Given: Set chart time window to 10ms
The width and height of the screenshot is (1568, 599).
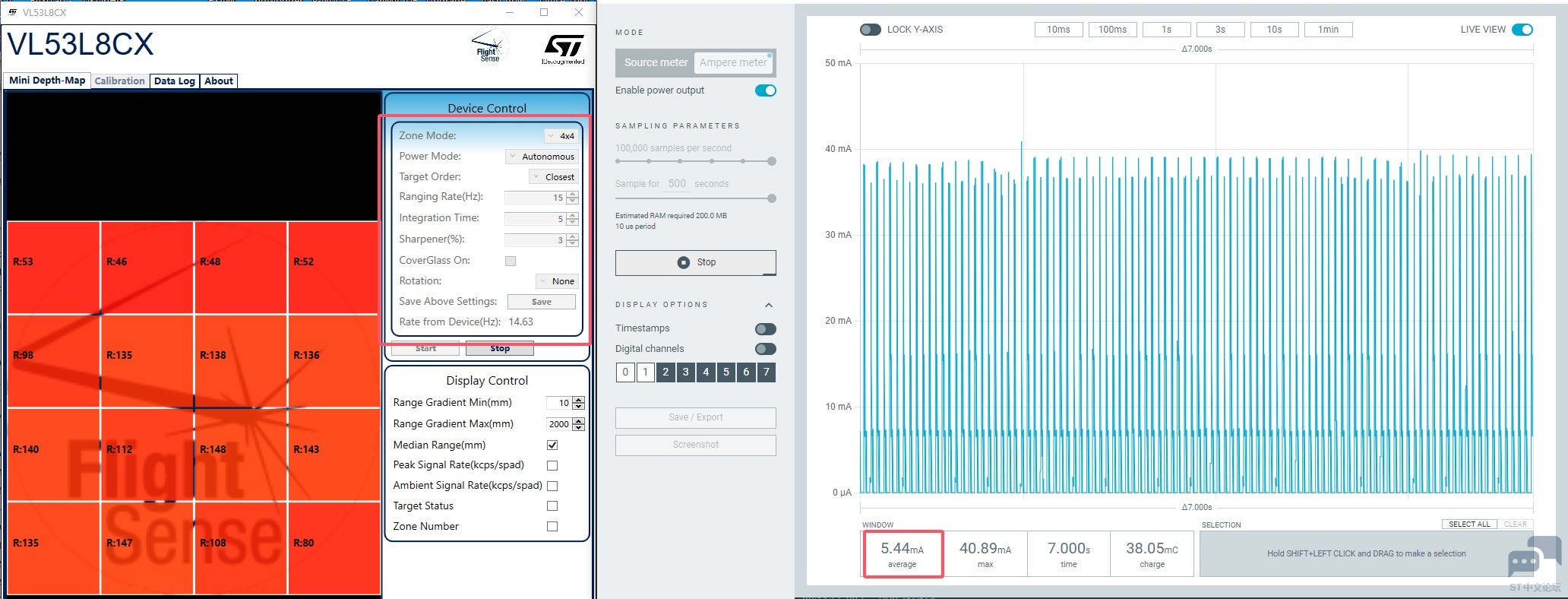Looking at the screenshot, I should 1058,30.
